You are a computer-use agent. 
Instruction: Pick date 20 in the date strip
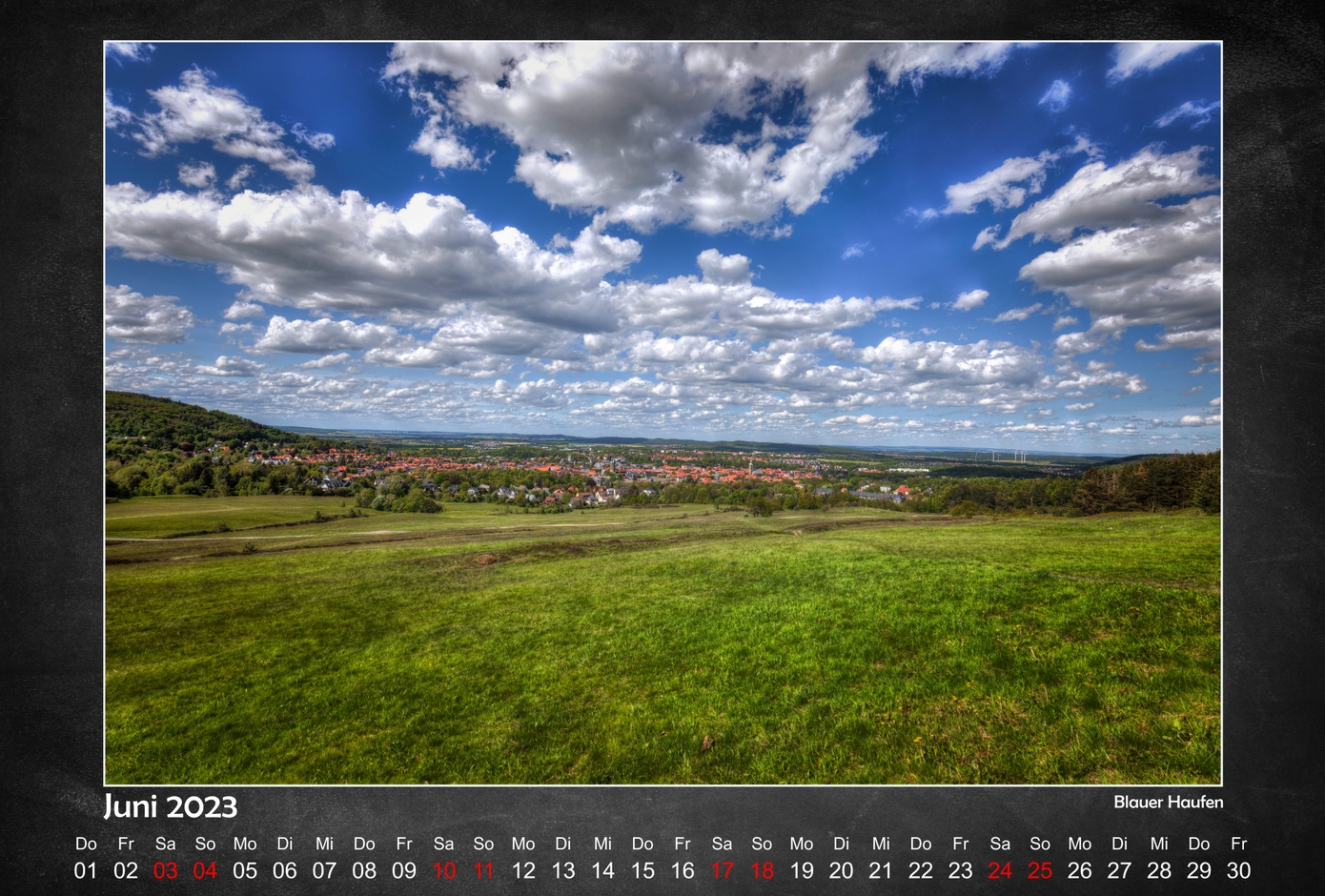[x=842, y=870]
